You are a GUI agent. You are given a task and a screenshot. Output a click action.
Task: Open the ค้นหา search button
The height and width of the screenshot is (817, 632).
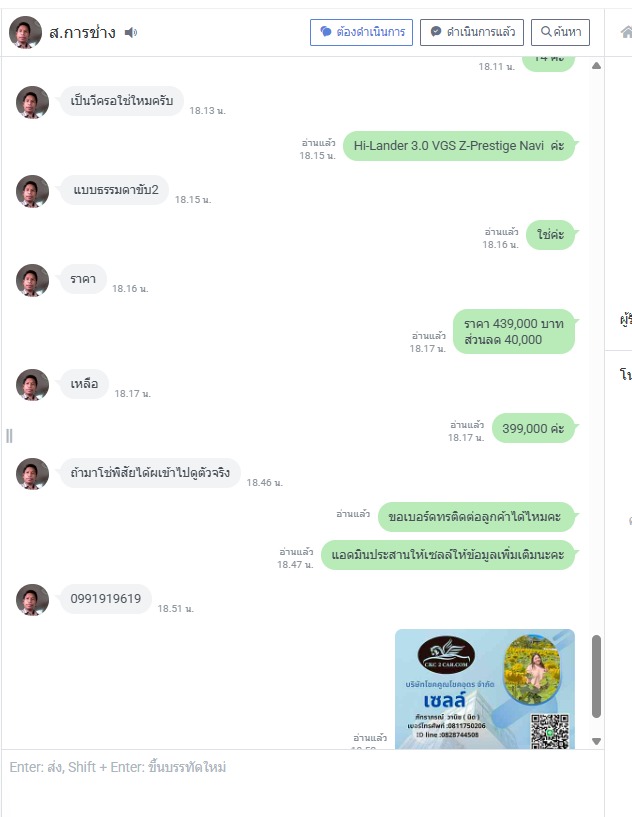click(x=561, y=32)
